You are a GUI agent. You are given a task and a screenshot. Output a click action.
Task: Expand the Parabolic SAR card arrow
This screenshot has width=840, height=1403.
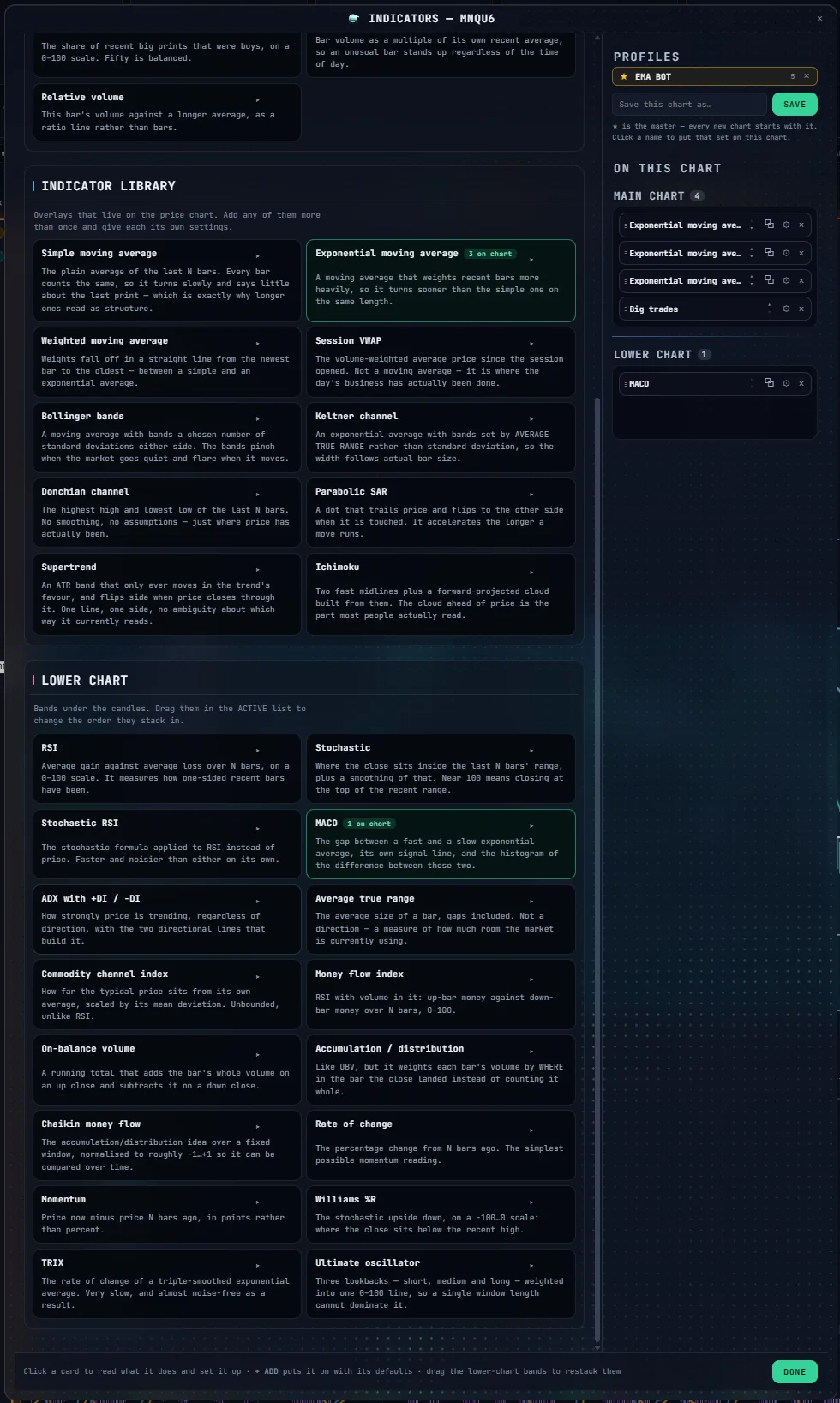click(x=531, y=494)
